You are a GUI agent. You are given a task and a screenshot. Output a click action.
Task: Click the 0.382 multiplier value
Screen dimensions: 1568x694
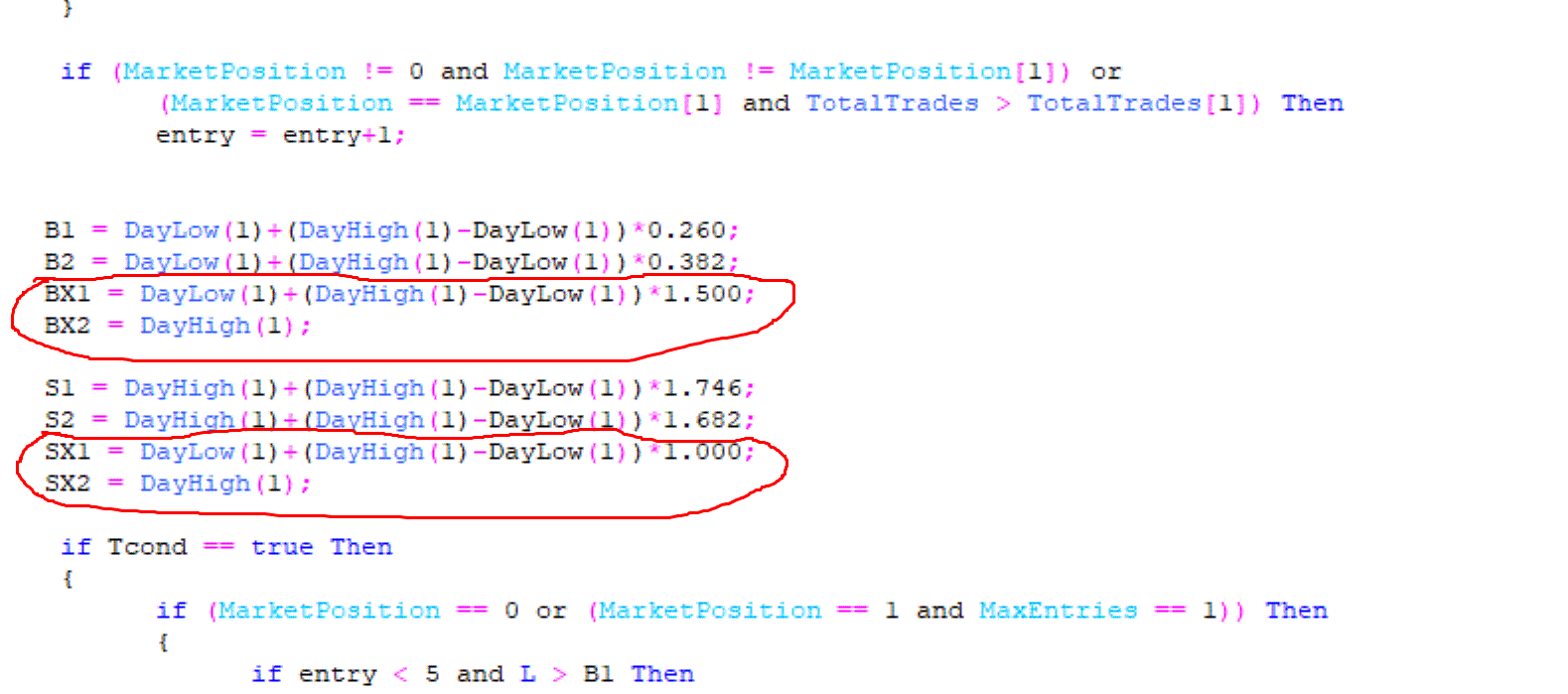point(686,262)
